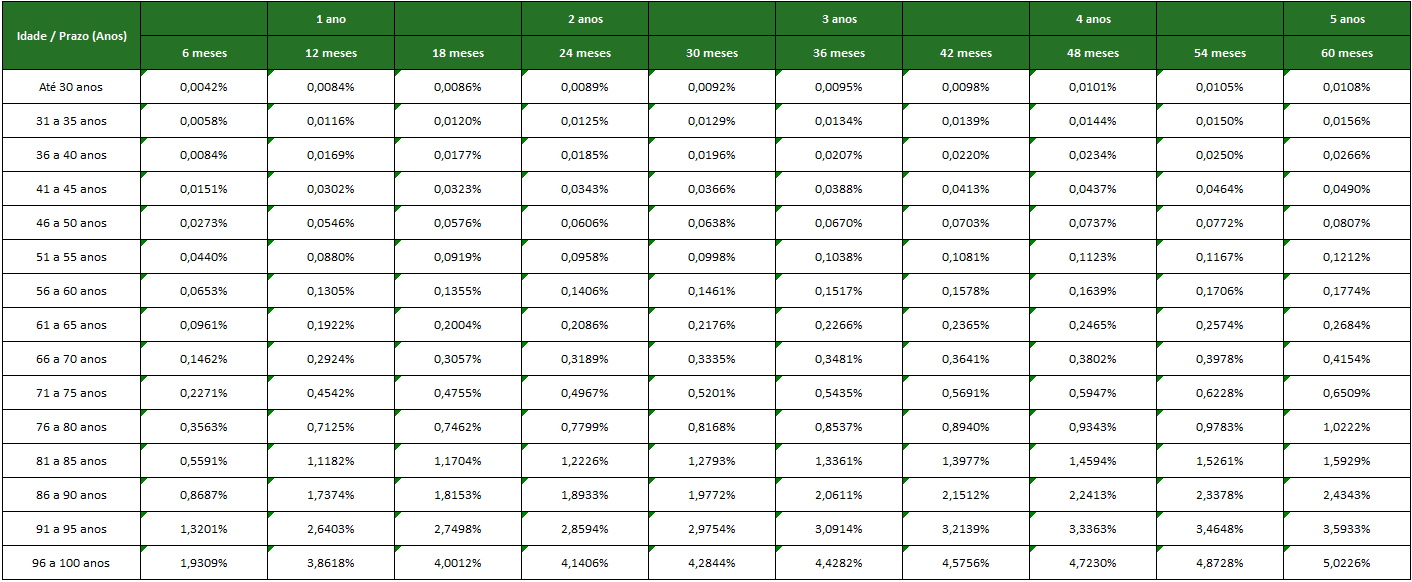Click the cell containing 0,0042%
This screenshot has width=1412, height=582.
coord(204,87)
